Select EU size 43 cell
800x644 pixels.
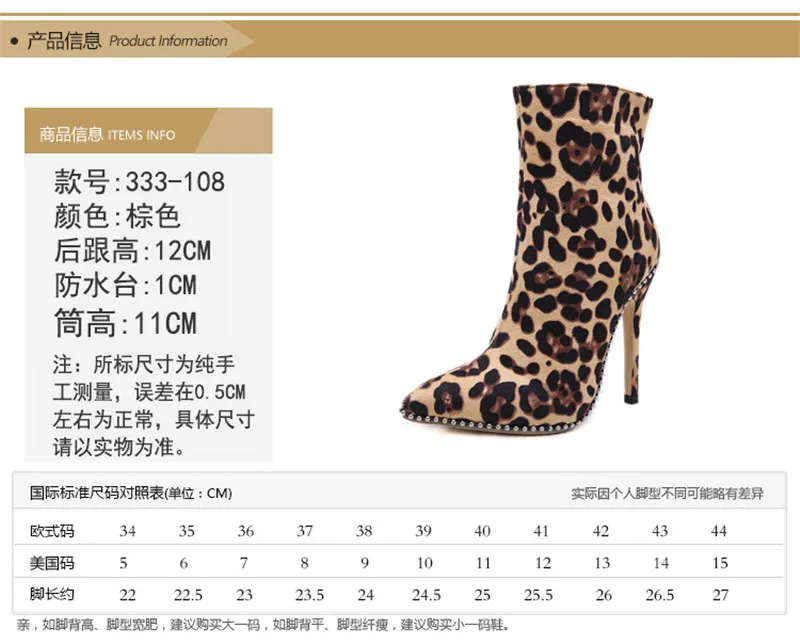tap(660, 531)
